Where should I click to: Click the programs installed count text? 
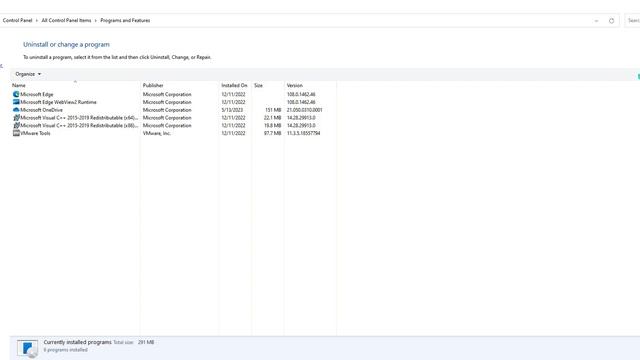pos(66,350)
